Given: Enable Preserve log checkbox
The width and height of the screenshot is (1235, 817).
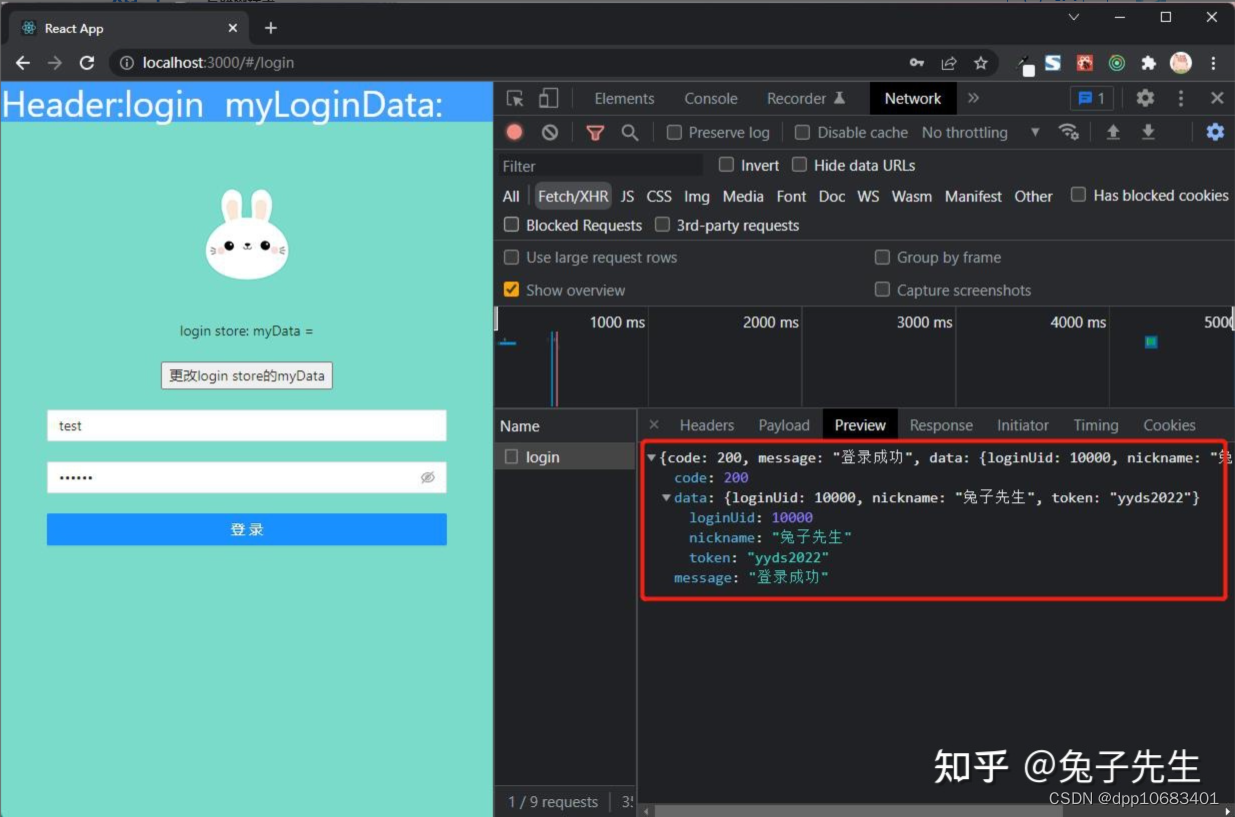Looking at the screenshot, I should coord(674,132).
